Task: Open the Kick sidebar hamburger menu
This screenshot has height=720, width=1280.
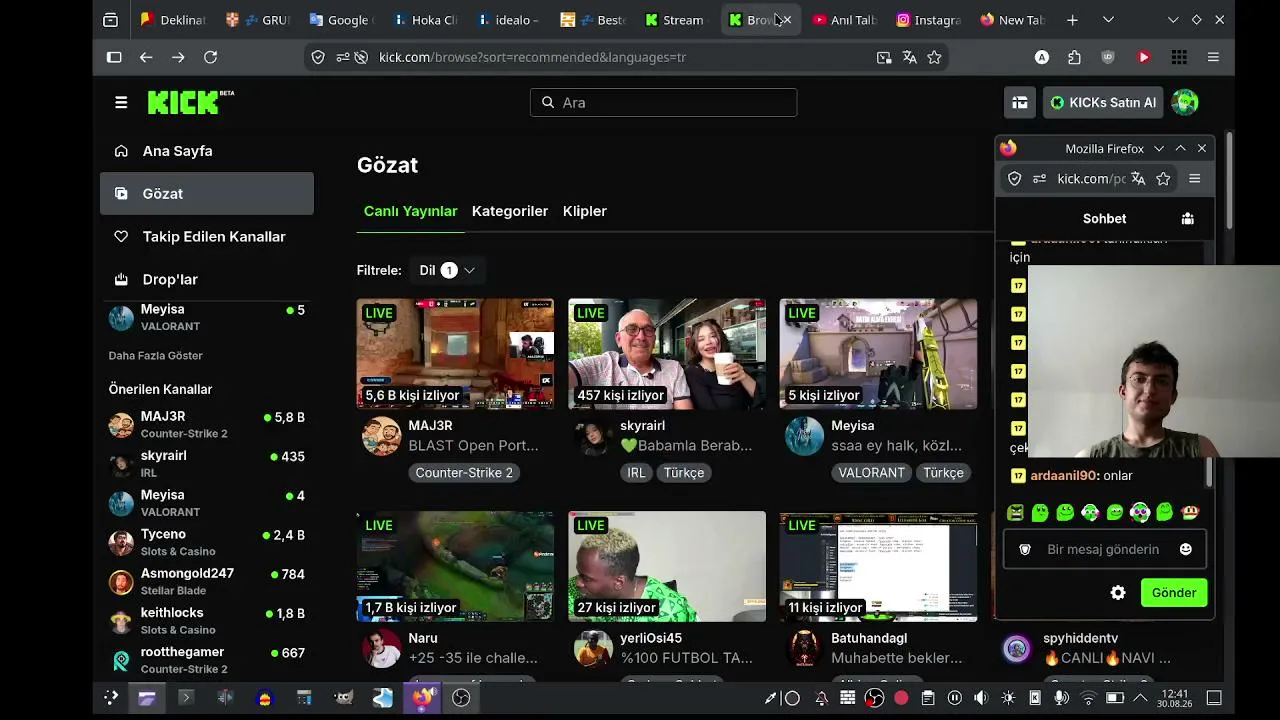Action: (x=121, y=102)
